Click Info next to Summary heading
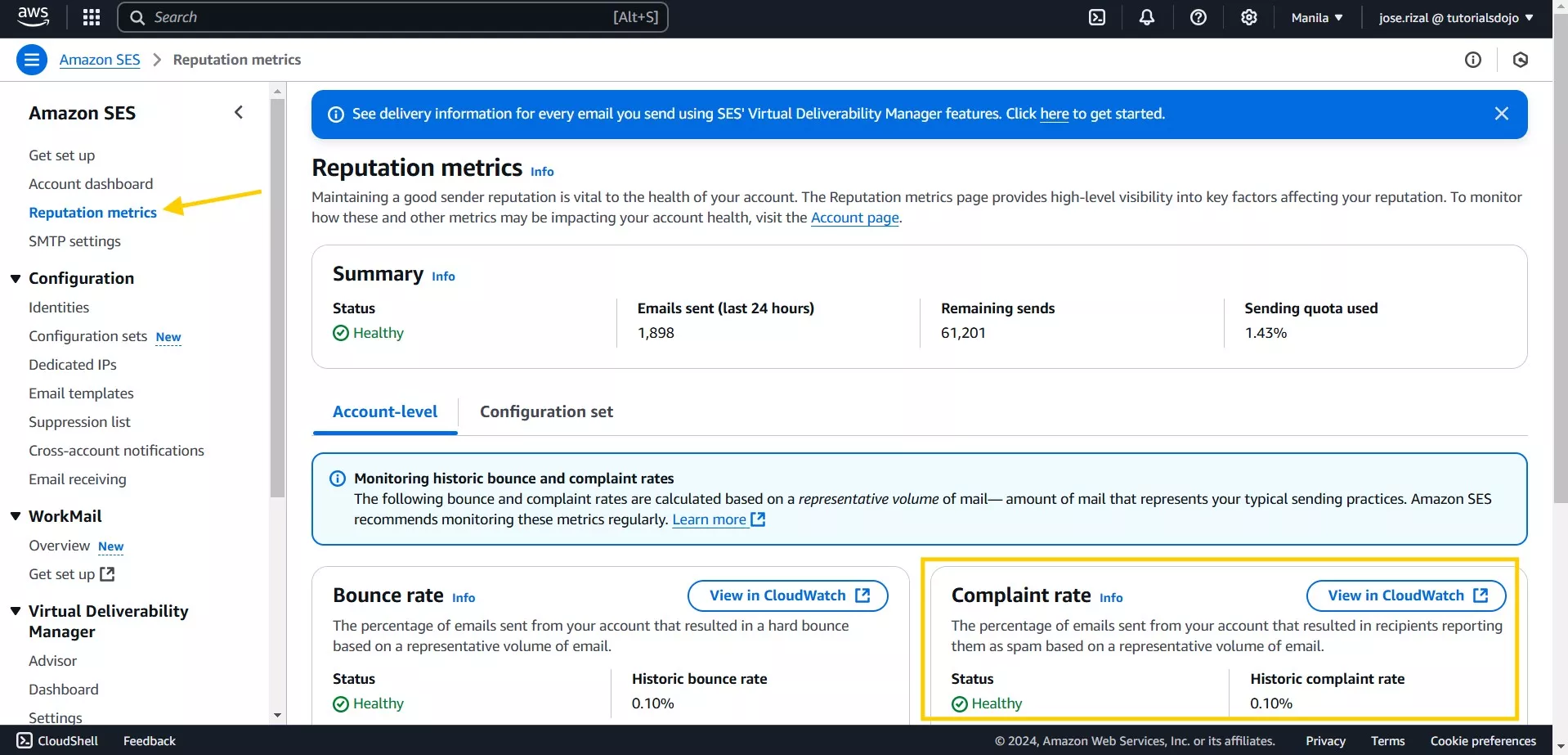The width and height of the screenshot is (1568, 755). 443,276
